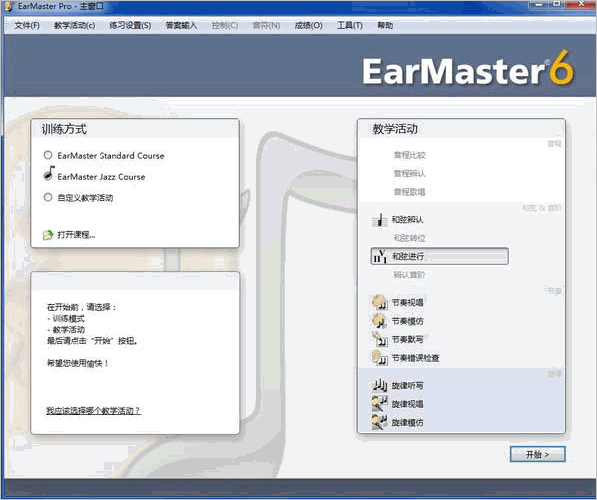597x500 pixels.
Task: Open the 教学活动(c) menu
Action: tap(74, 26)
